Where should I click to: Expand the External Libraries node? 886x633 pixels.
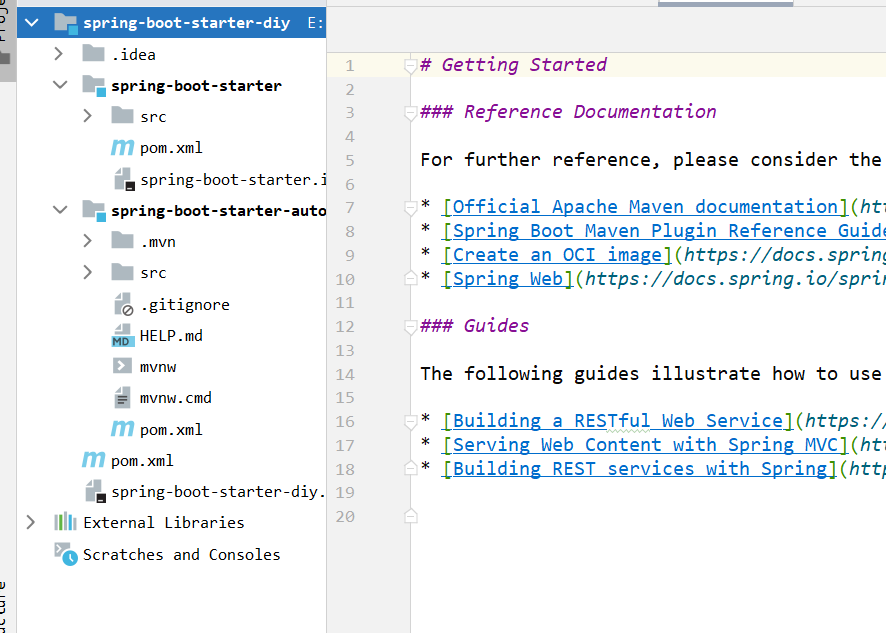(31, 523)
